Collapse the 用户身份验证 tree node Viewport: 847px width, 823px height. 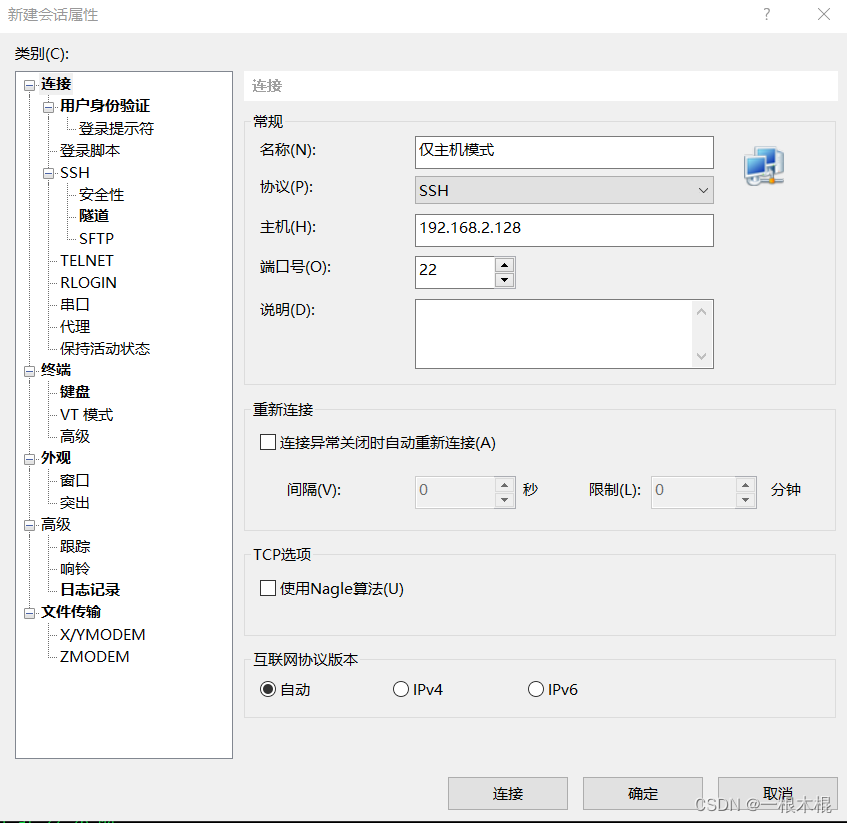coord(49,107)
